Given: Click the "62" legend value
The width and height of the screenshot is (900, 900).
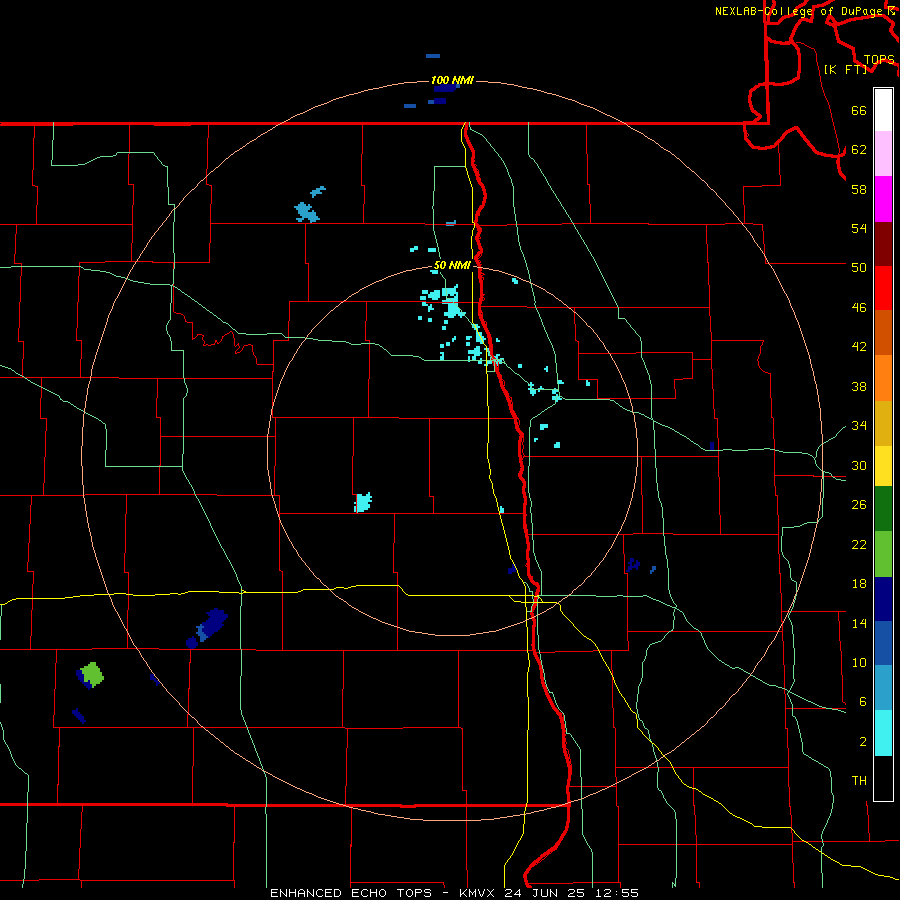Looking at the screenshot, I should click(859, 150).
